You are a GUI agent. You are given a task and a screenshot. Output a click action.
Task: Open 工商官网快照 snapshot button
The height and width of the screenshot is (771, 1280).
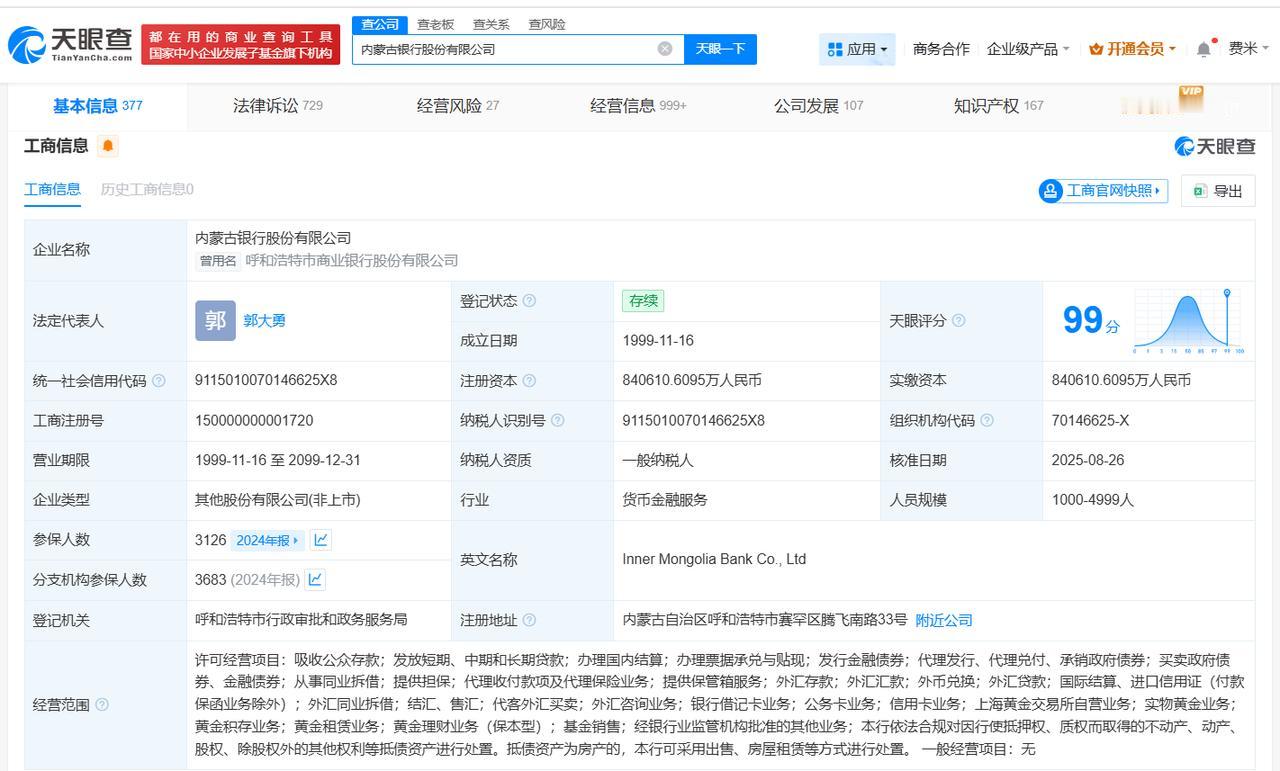(x=1104, y=191)
